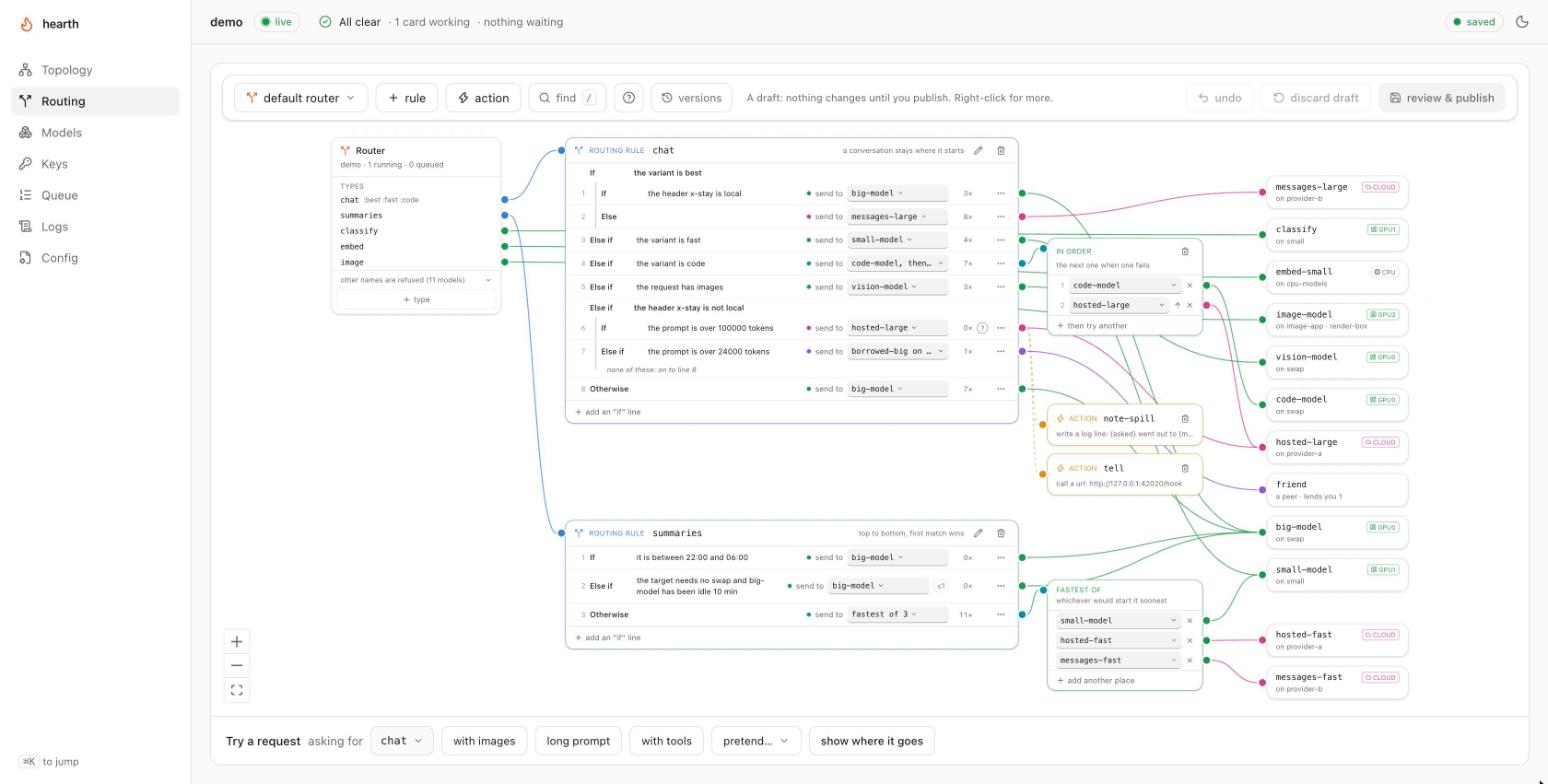Expand "other names are refused (11 models)"
Viewport: 1548px width, 784px height.
(416, 280)
